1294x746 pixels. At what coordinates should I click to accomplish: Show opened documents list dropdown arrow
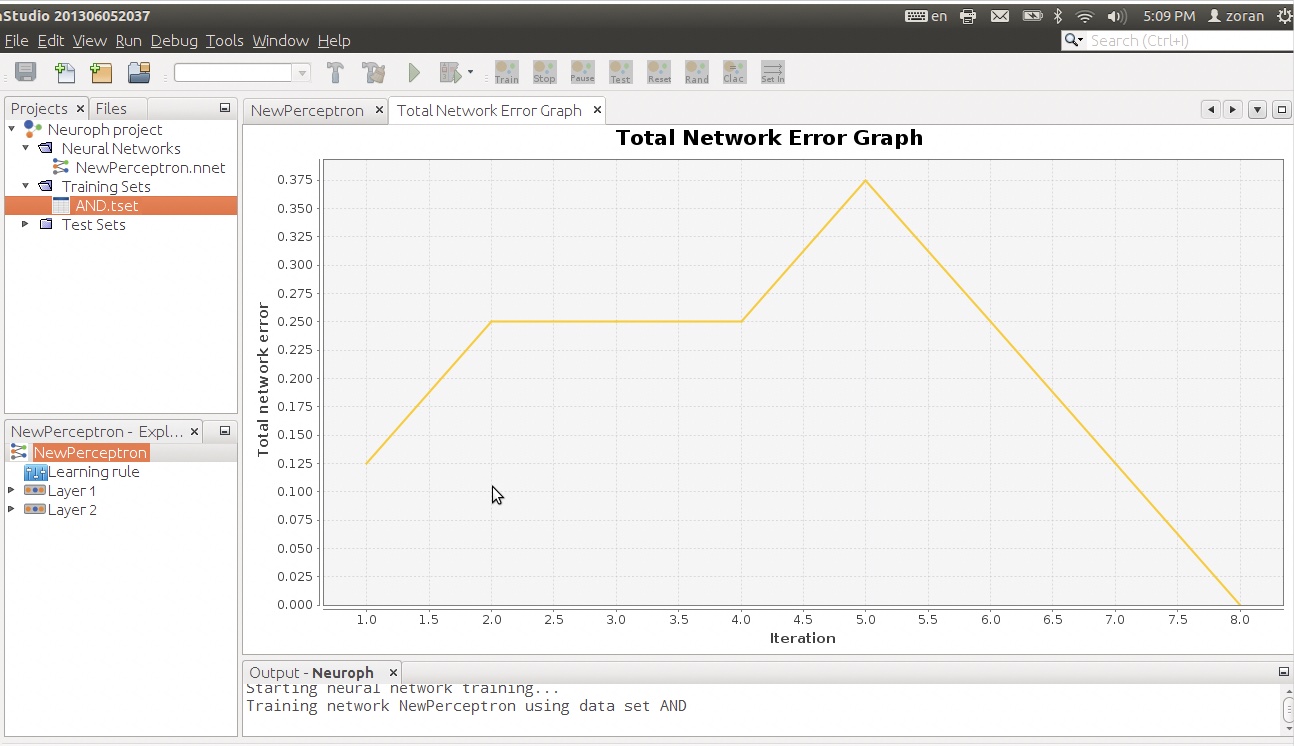point(1257,110)
